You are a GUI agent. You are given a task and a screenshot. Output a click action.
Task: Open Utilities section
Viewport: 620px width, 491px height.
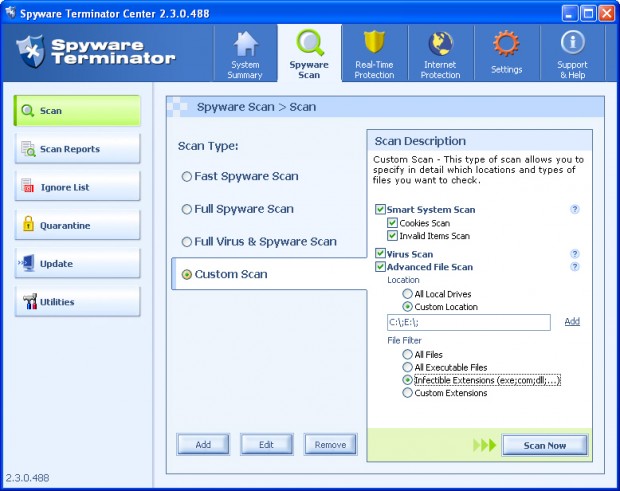pos(78,302)
